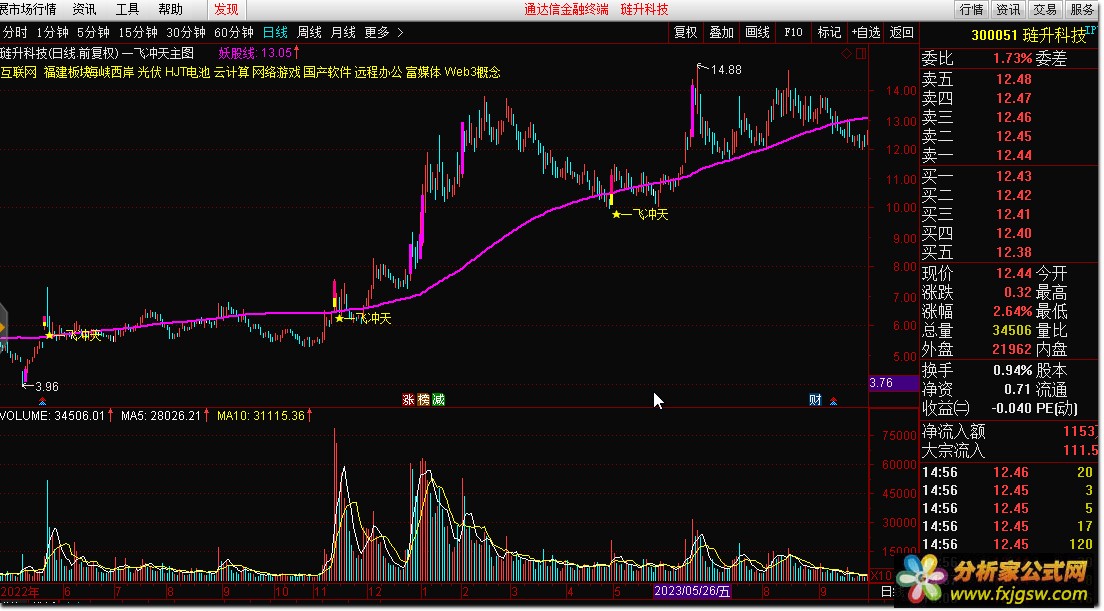The width and height of the screenshot is (1104, 611).
Task: Switch to 5分钟 period
Action: coord(93,32)
